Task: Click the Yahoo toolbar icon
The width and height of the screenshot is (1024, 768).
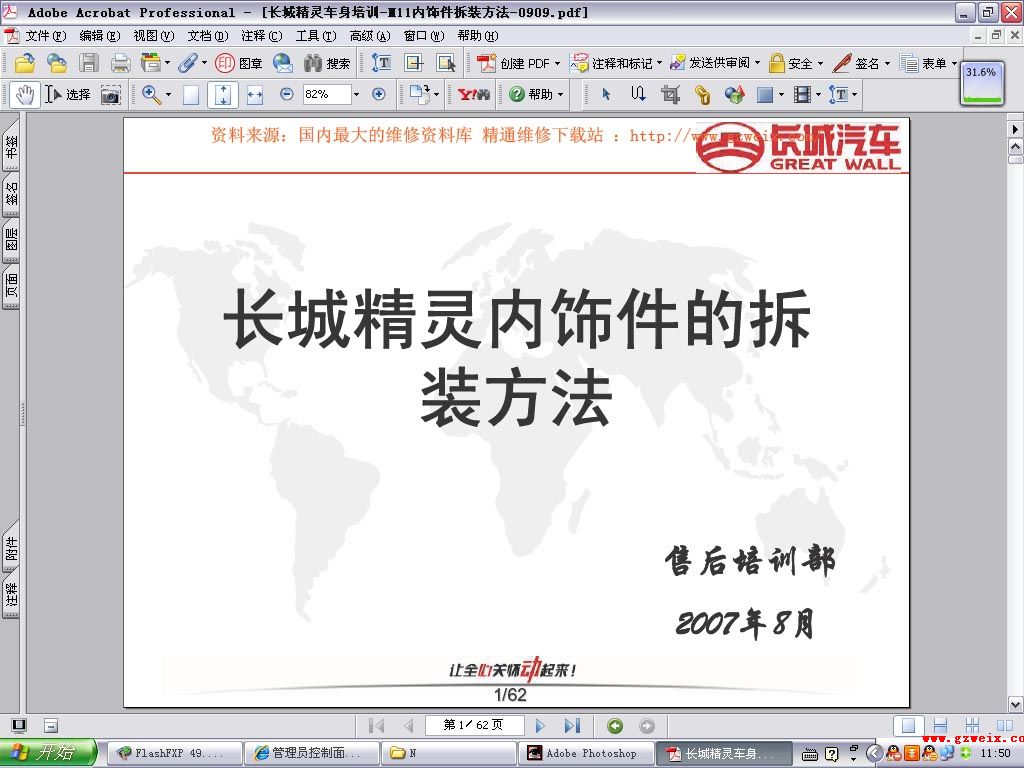Action: pos(474,95)
